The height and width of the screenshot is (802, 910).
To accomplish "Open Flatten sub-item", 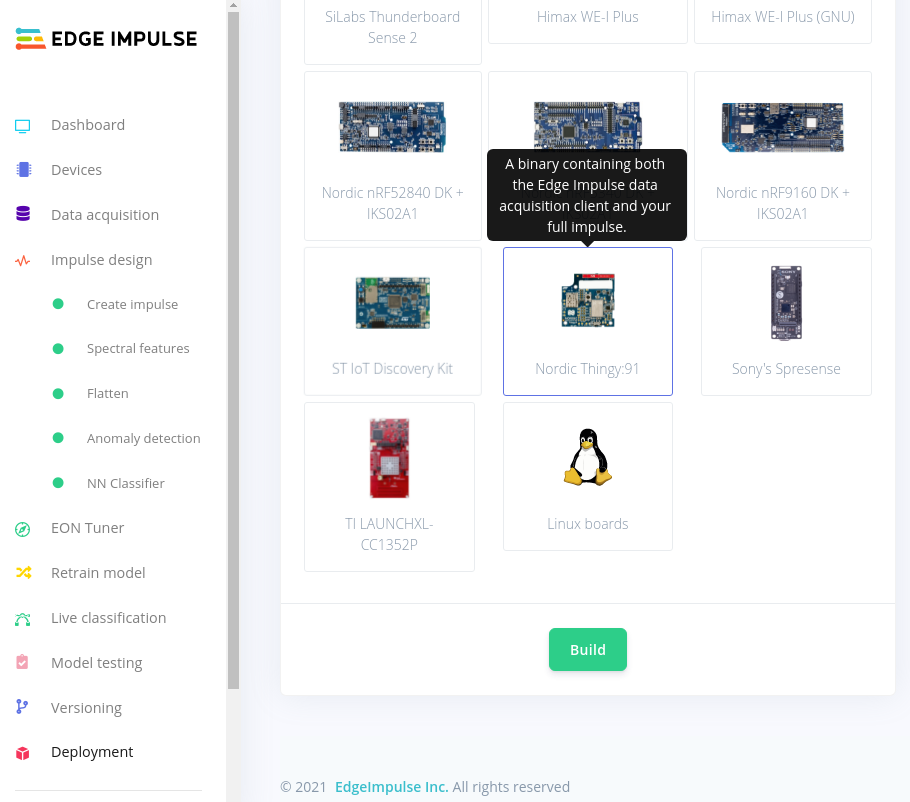I will (x=107, y=393).
